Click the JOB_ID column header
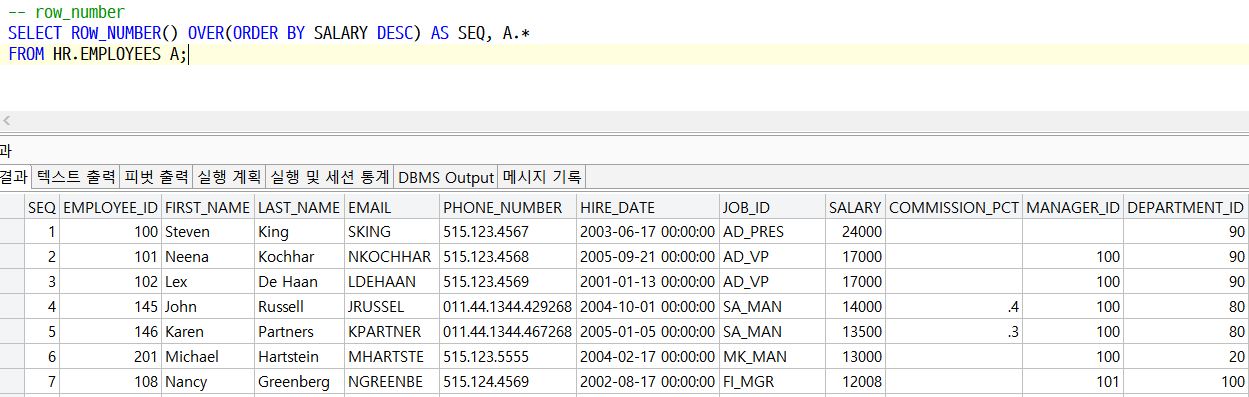1249x397 pixels. pyautogui.click(x=771, y=208)
